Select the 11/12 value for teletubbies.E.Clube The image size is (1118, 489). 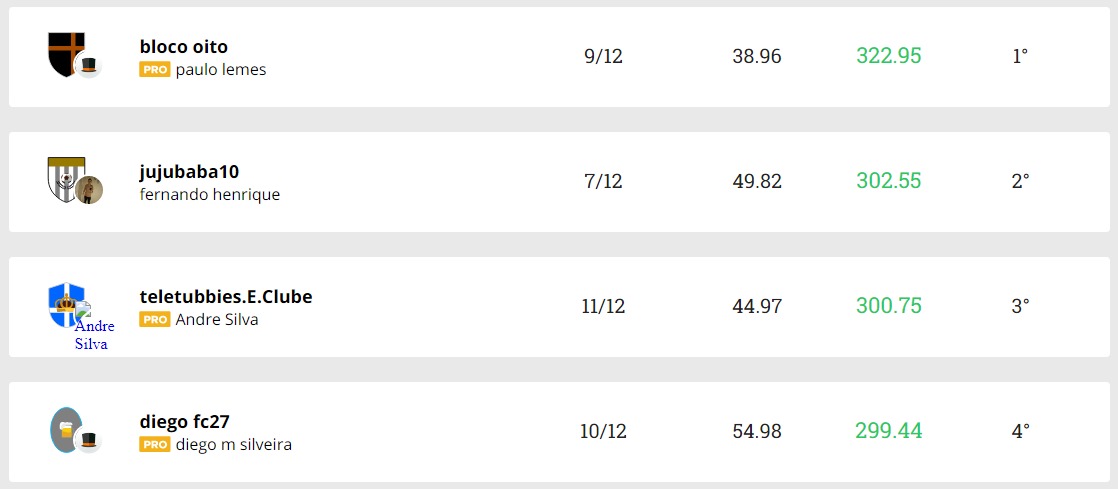click(603, 306)
